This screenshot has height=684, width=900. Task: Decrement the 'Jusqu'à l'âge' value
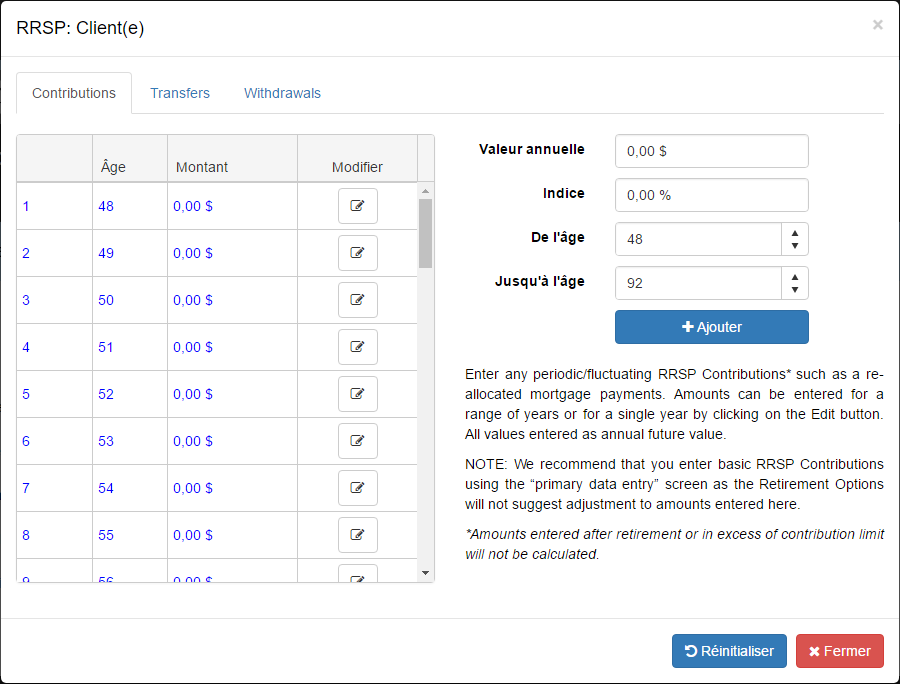pyautogui.click(x=794, y=290)
